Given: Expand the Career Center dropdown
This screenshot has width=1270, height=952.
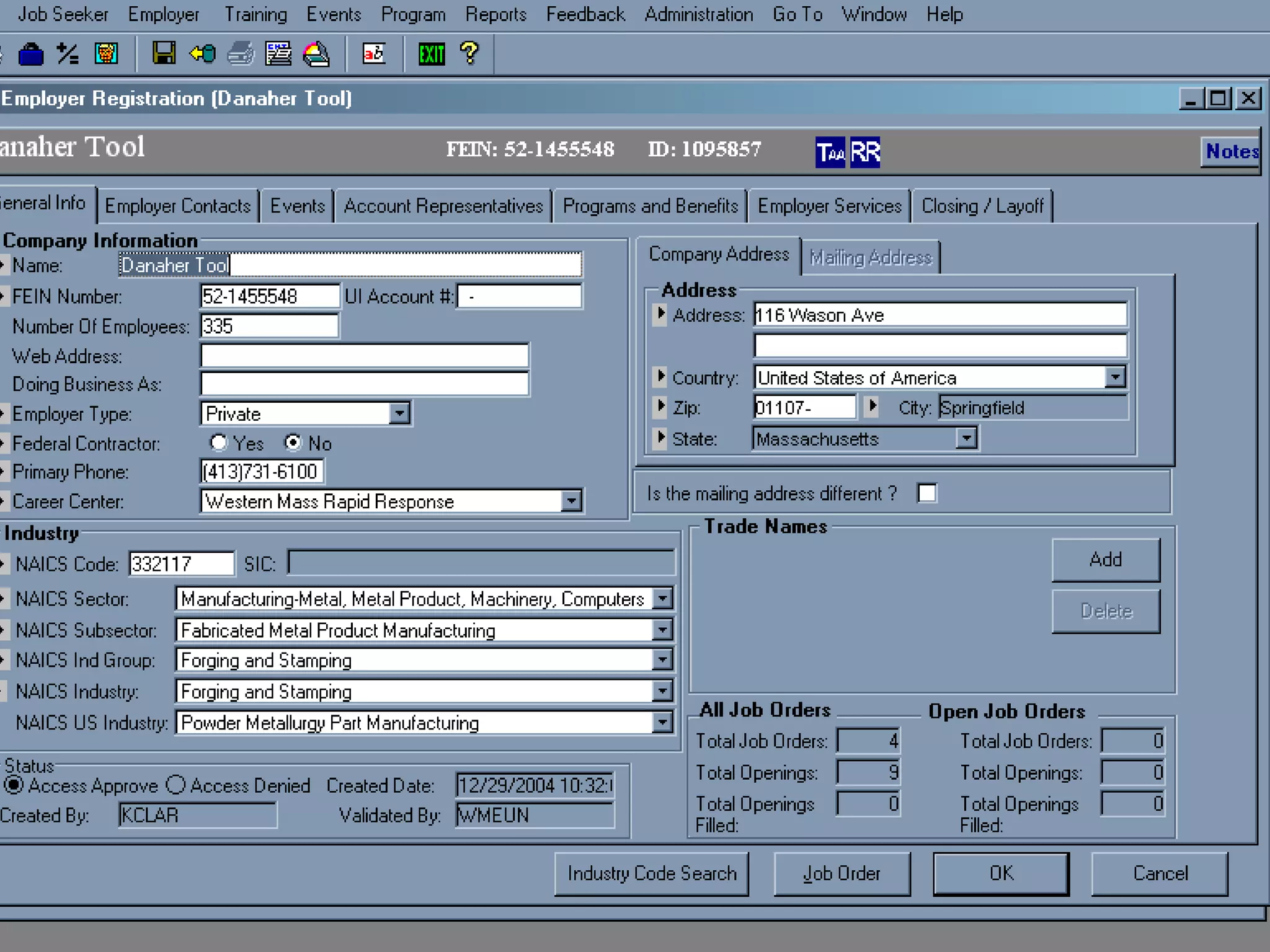Looking at the screenshot, I should [x=571, y=500].
